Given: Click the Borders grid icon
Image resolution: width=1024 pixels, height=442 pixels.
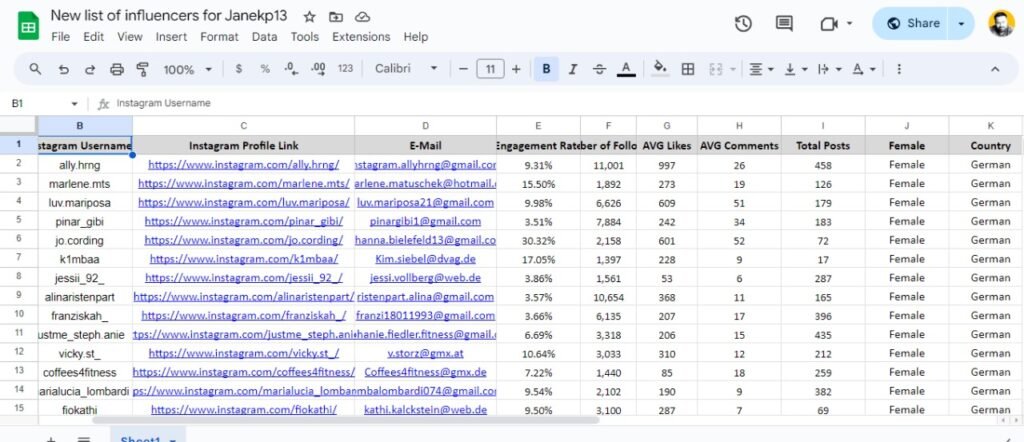Looking at the screenshot, I should click(x=688, y=69).
